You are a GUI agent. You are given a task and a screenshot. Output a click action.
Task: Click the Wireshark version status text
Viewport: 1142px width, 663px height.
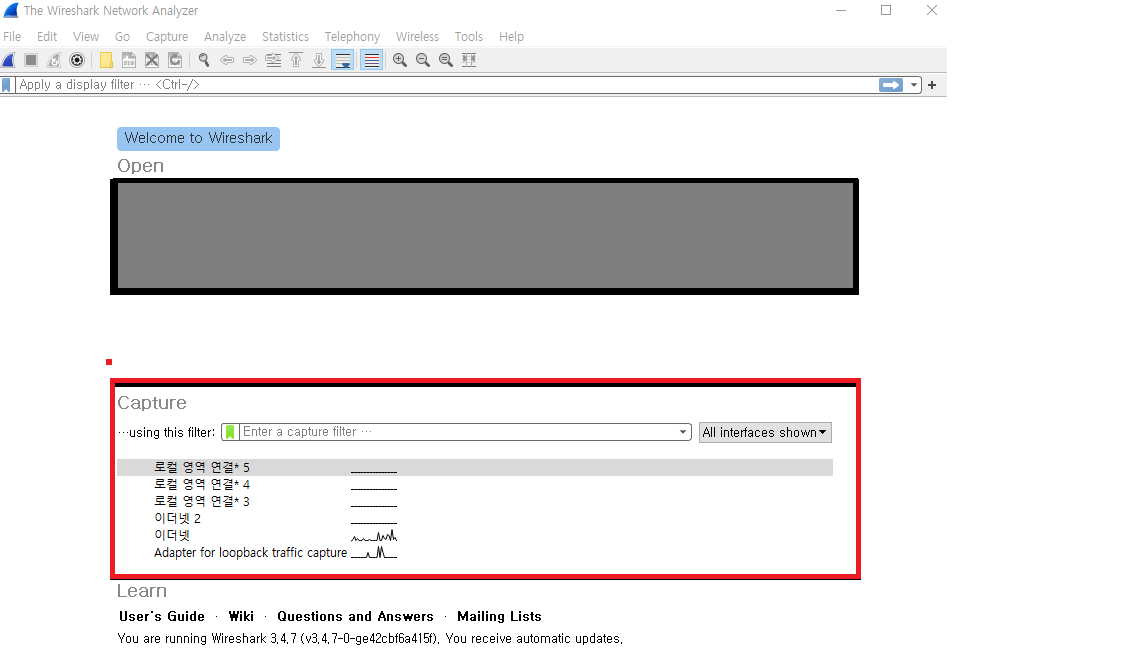[x=370, y=639]
